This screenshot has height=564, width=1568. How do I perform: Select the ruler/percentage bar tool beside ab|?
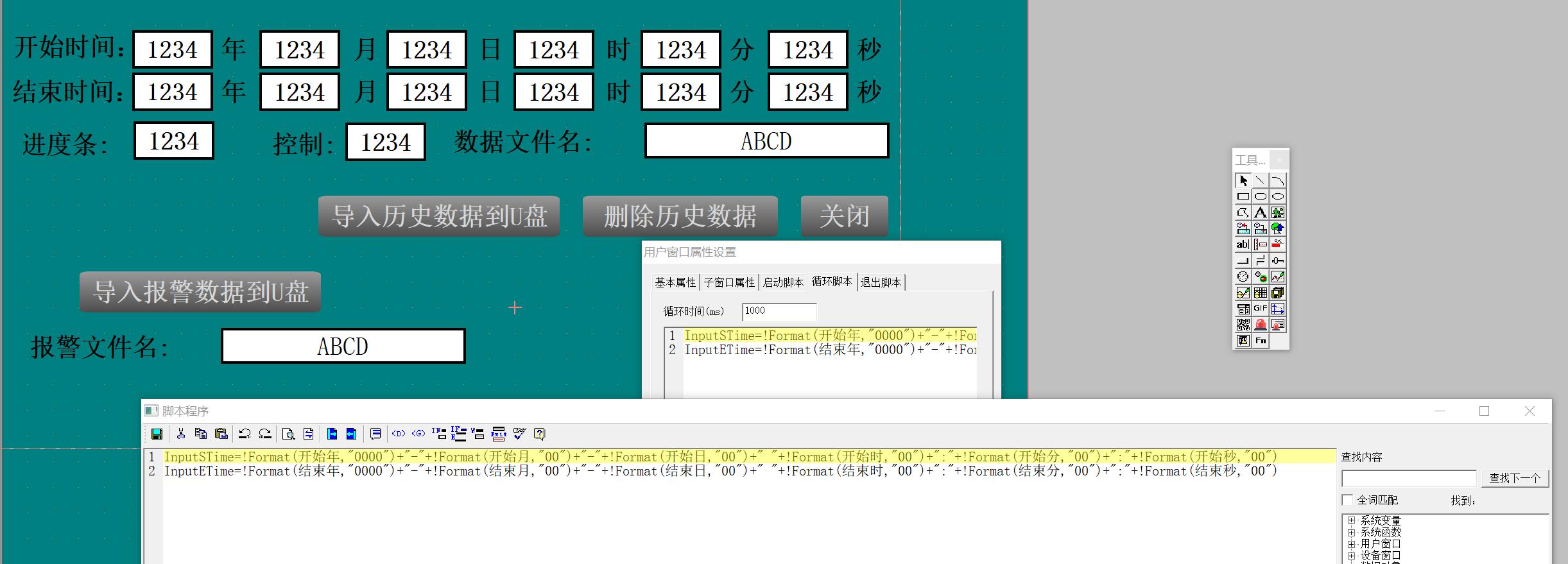click(x=1261, y=244)
